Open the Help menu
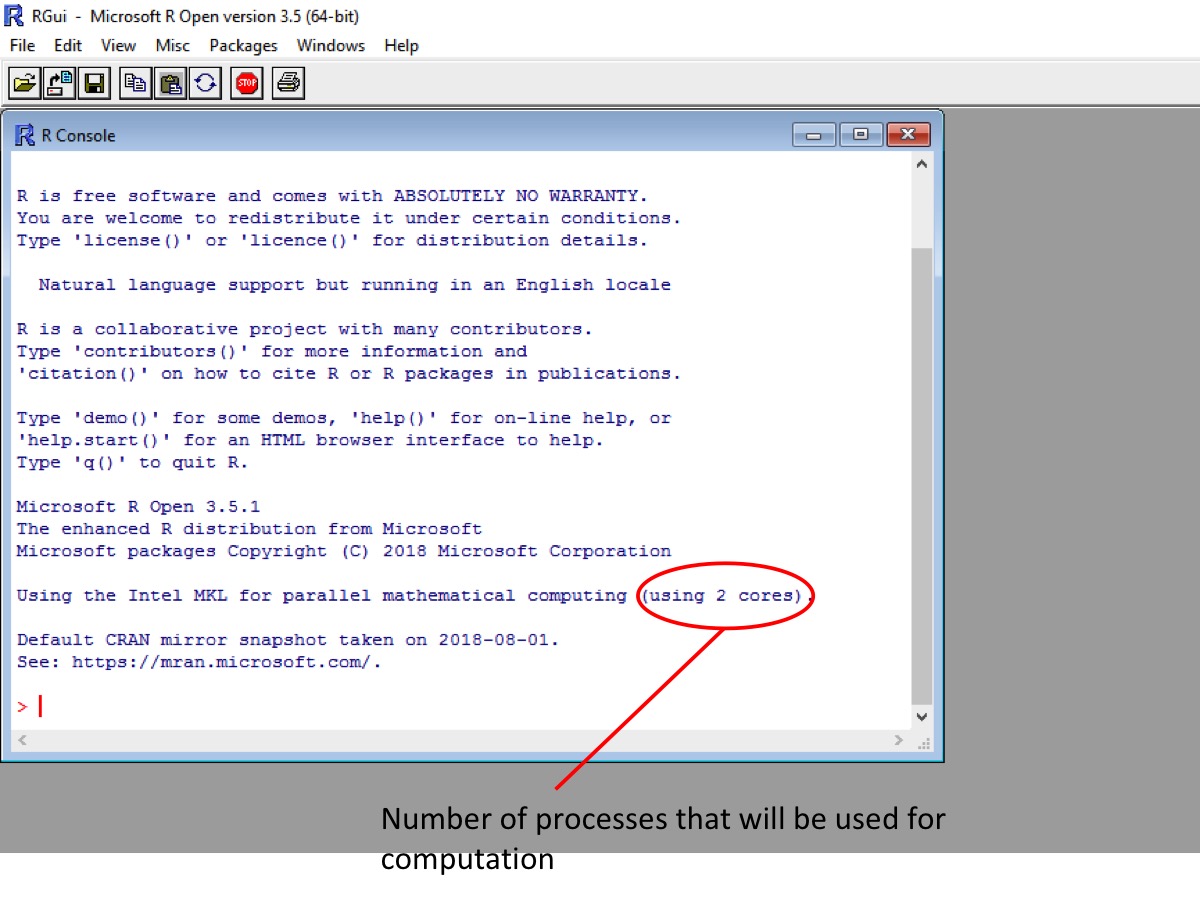Image resolution: width=1200 pixels, height=900 pixels. tap(401, 45)
